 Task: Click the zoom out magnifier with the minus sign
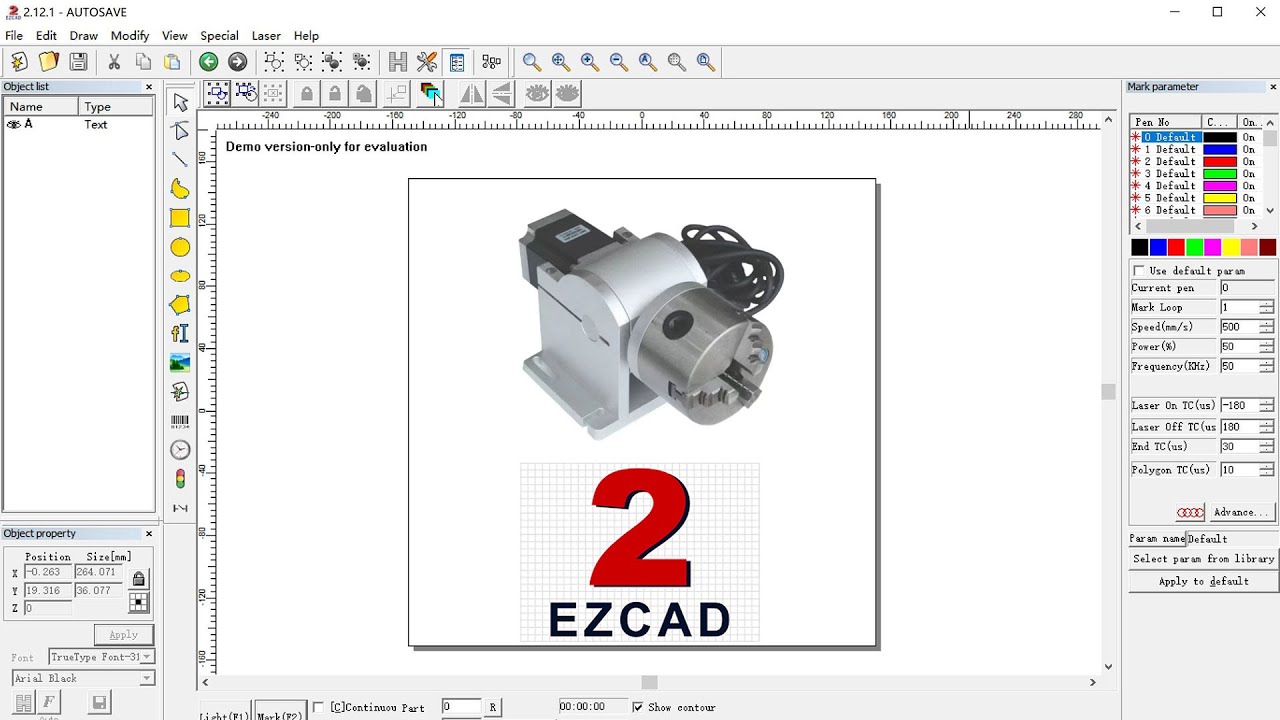(619, 62)
